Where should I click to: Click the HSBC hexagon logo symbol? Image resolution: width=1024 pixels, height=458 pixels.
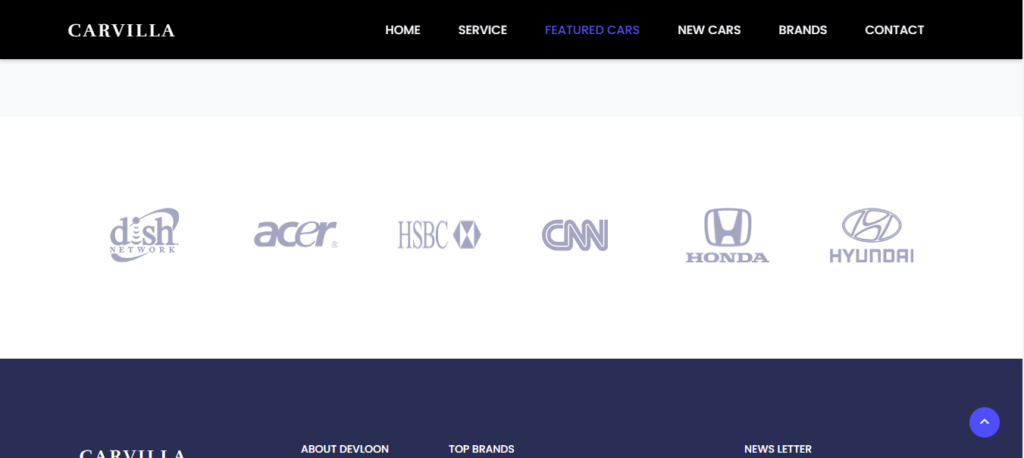[467, 235]
